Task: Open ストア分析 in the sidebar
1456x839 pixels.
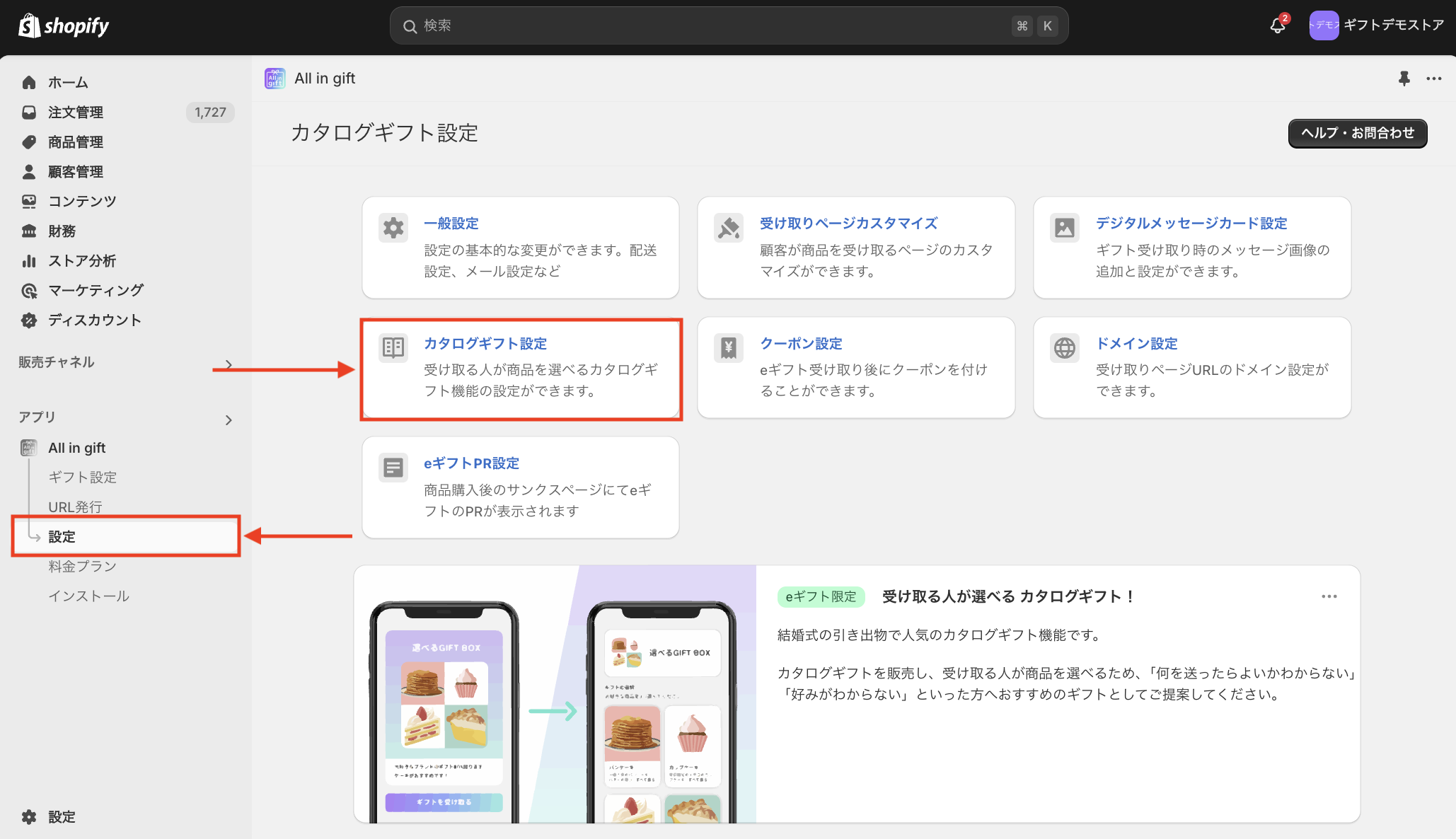Action: (82, 261)
